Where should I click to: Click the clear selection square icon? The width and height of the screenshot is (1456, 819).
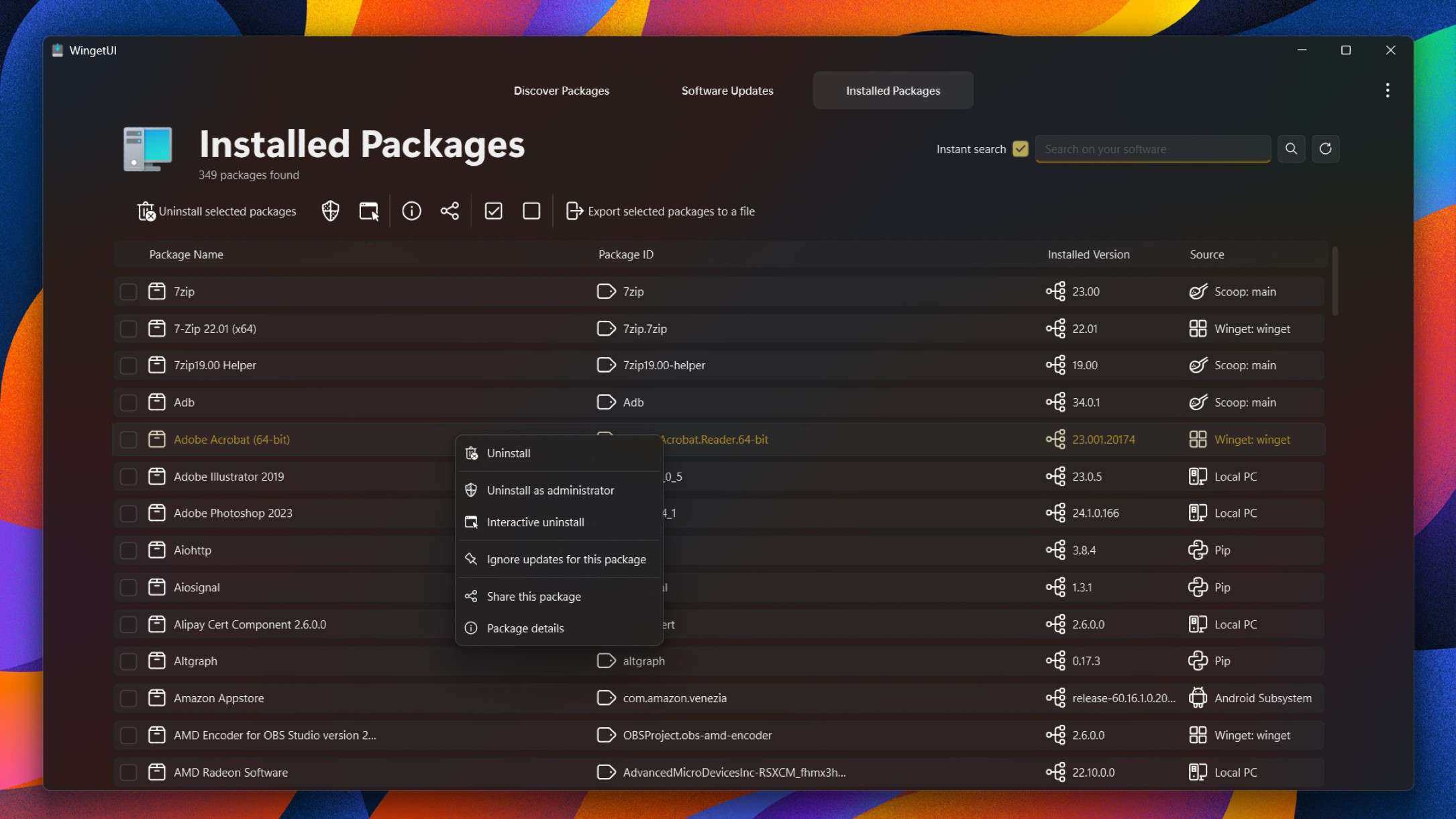coord(531,211)
